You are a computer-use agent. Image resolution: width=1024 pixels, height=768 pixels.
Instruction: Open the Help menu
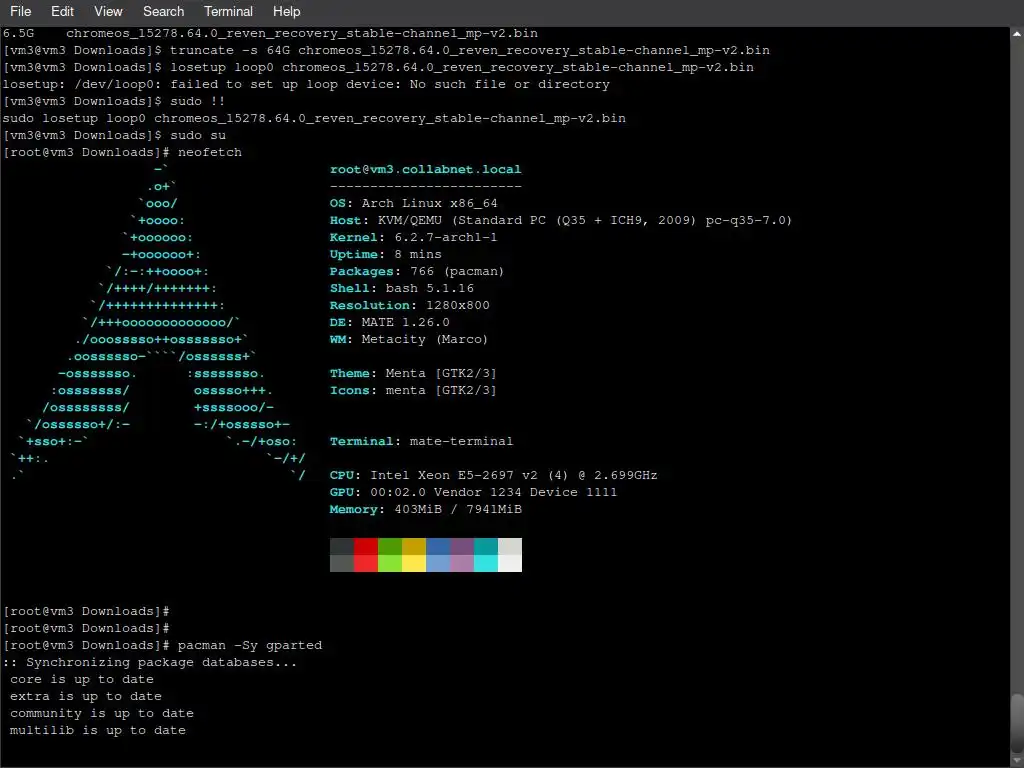click(x=286, y=12)
